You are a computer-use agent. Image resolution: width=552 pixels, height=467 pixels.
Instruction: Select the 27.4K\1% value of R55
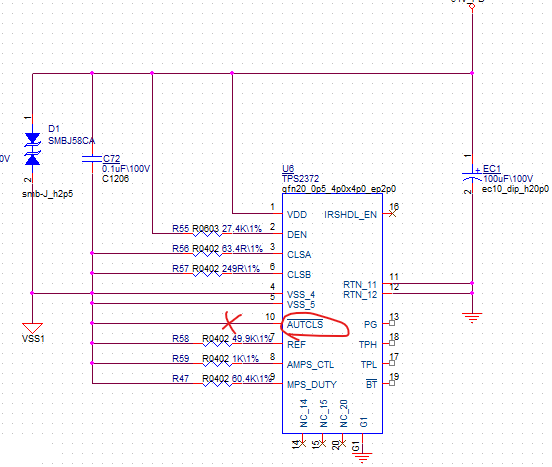[x=242, y=229]
